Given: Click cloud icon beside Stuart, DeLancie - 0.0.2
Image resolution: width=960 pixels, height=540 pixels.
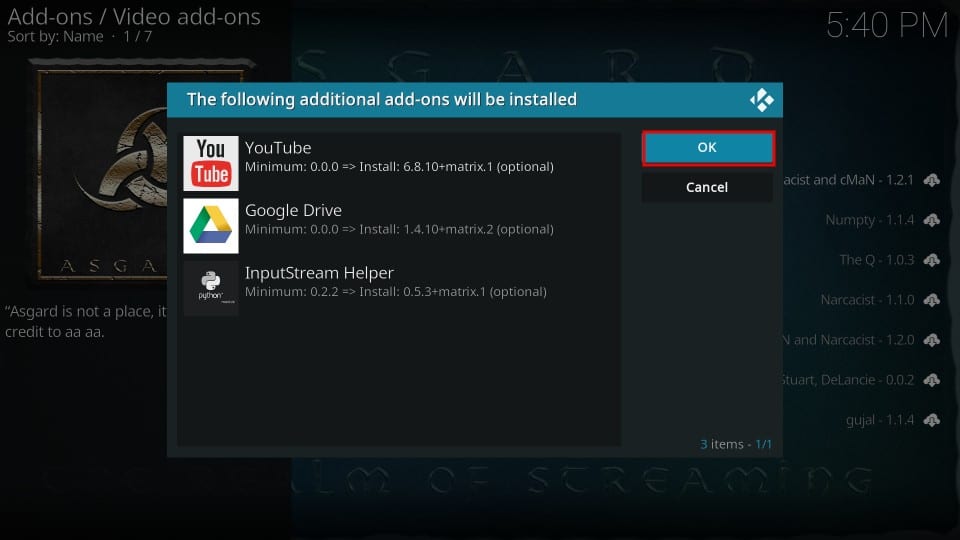Looking at the screenshot, I should click(x=932, y=380).
